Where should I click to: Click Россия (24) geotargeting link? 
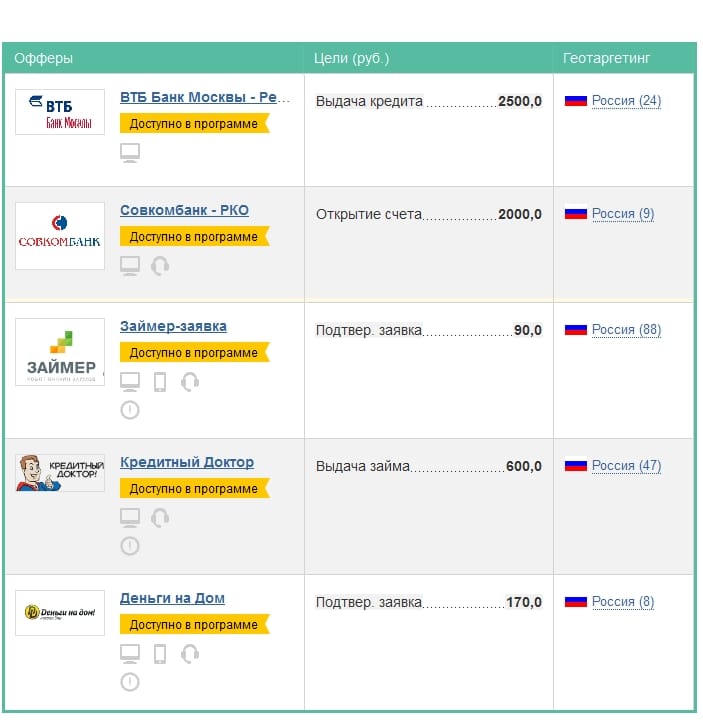(626, 101)
